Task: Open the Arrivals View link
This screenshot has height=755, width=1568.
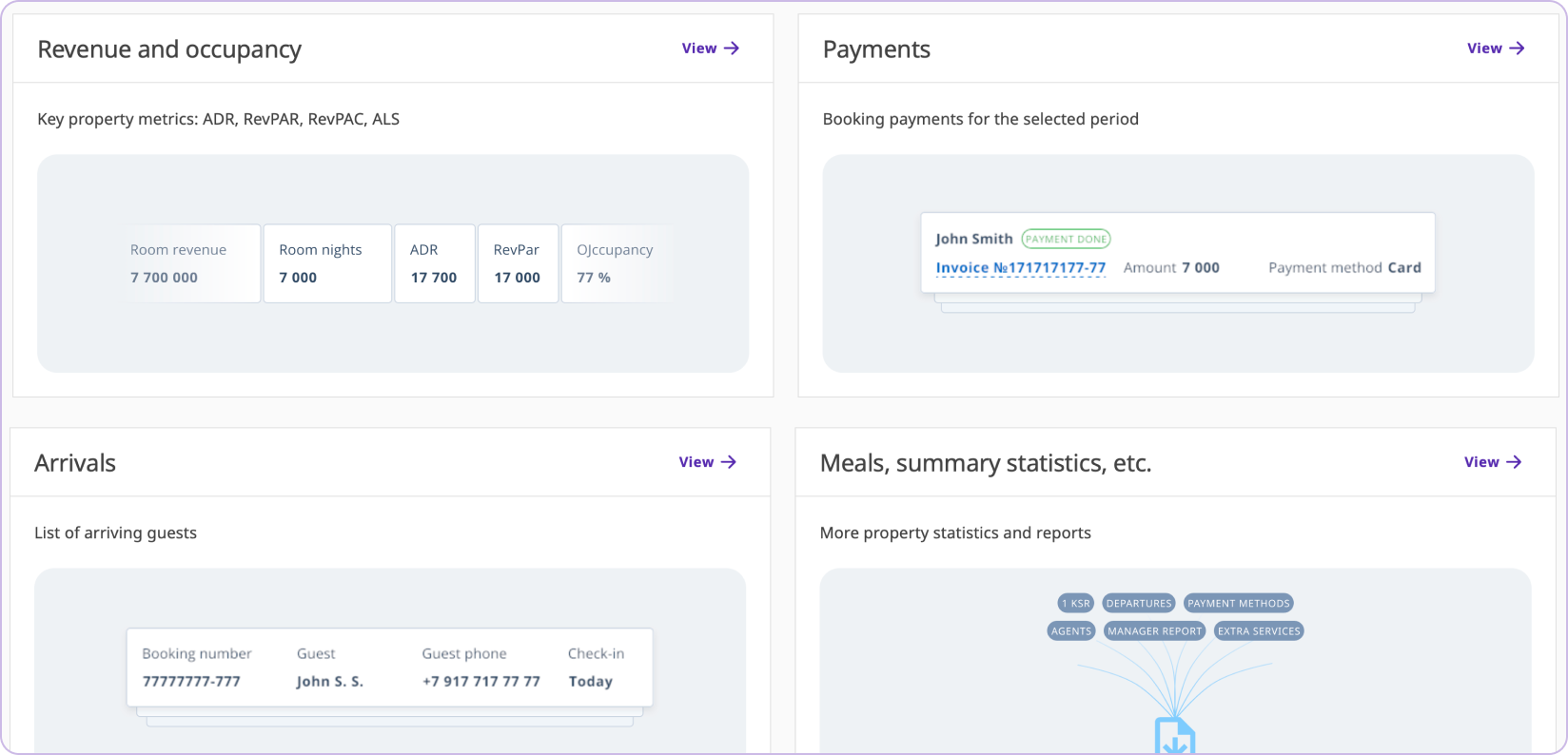Action: (707, 462)
